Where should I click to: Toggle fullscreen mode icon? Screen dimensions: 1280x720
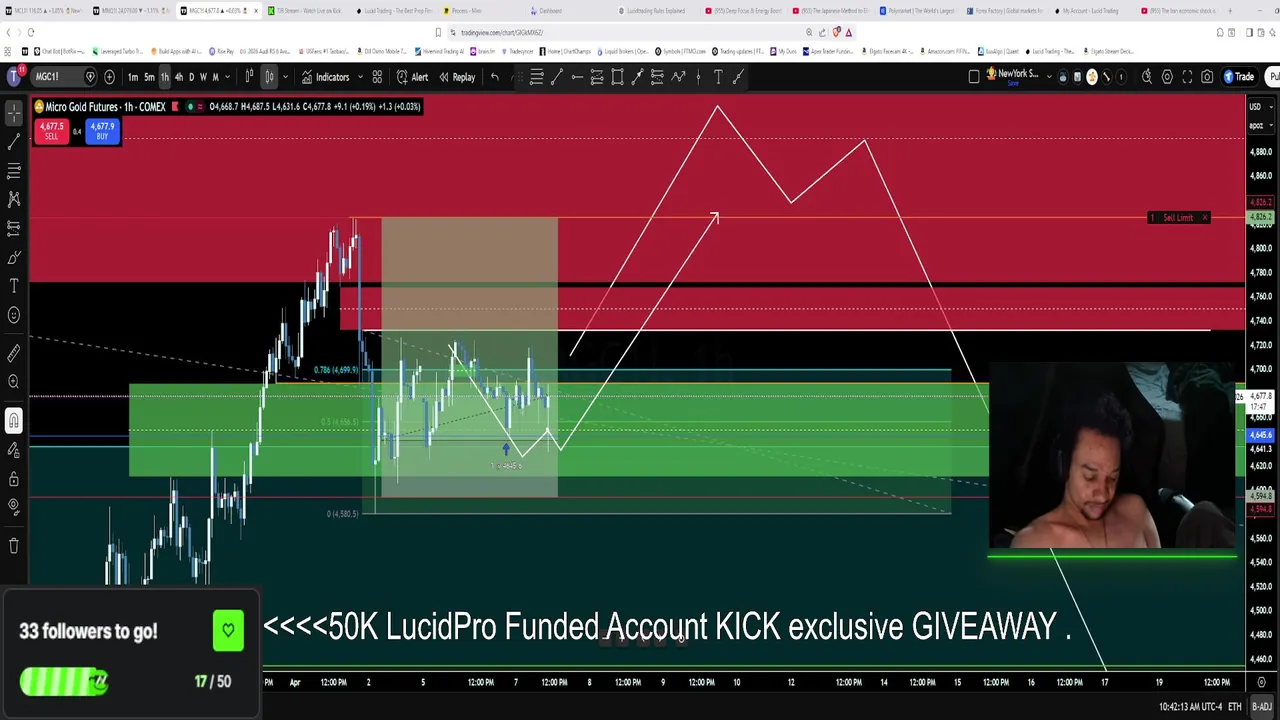1187,77
